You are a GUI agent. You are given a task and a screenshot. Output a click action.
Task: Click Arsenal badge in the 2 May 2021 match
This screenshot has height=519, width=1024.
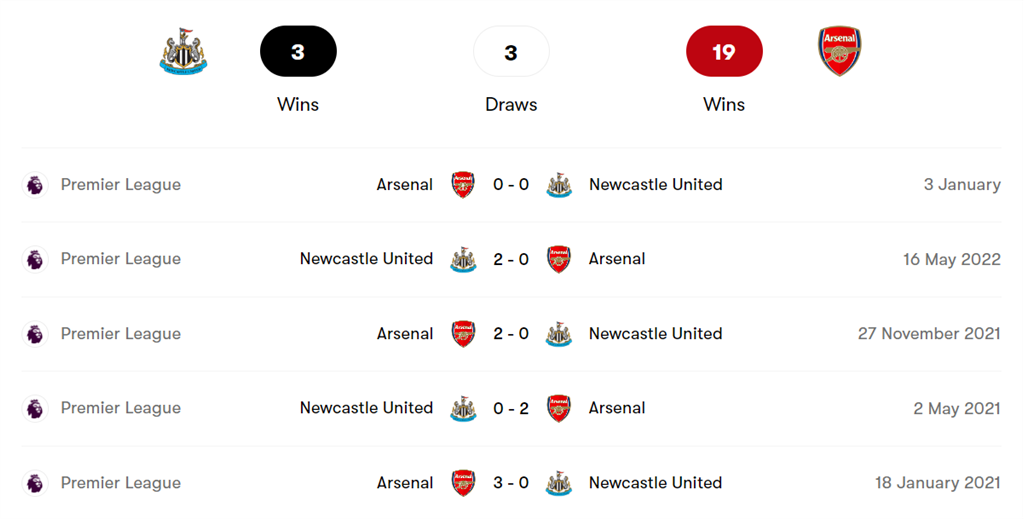(x=559, y=408)
